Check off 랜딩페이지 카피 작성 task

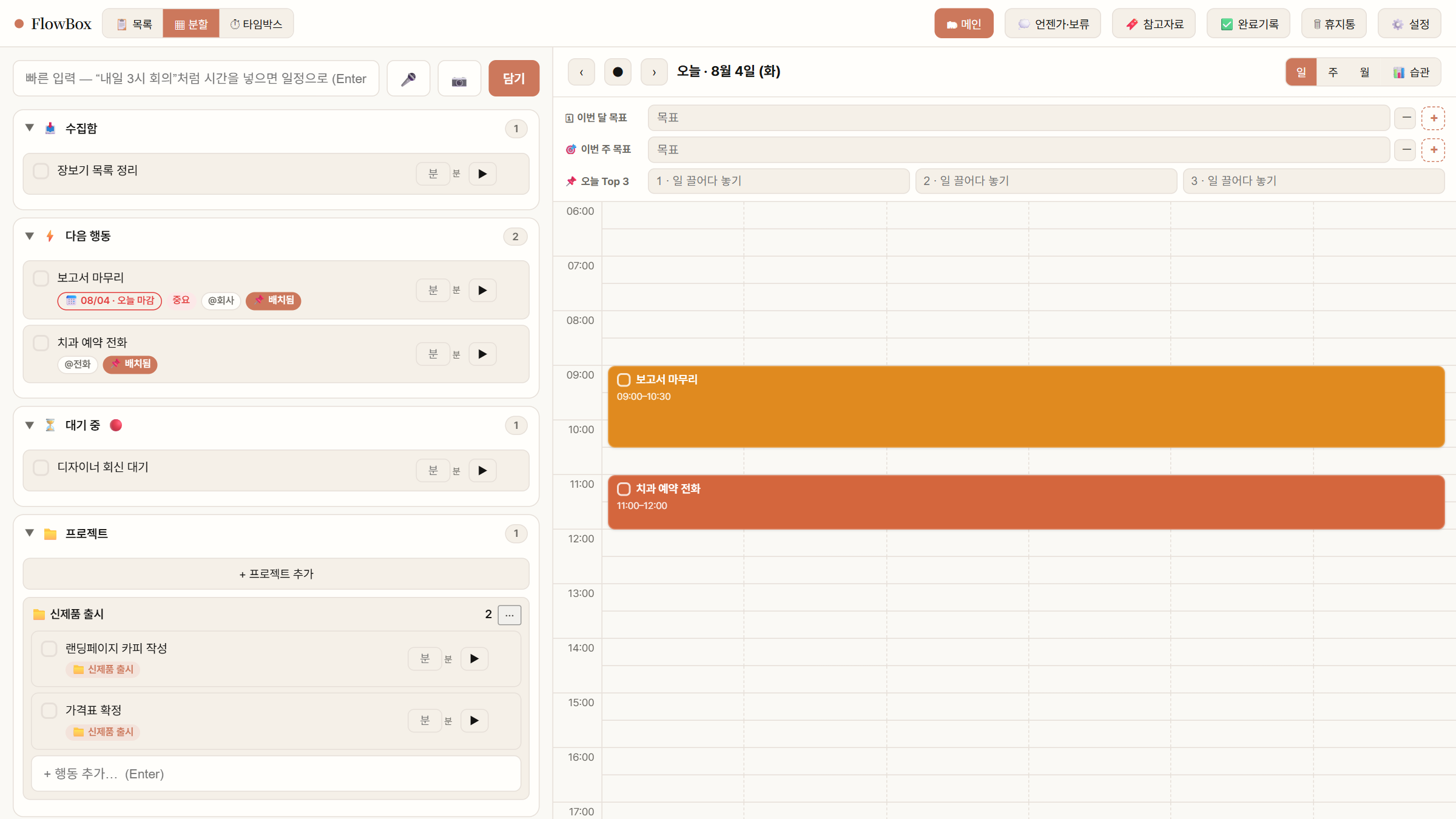[x=49, y=649]
